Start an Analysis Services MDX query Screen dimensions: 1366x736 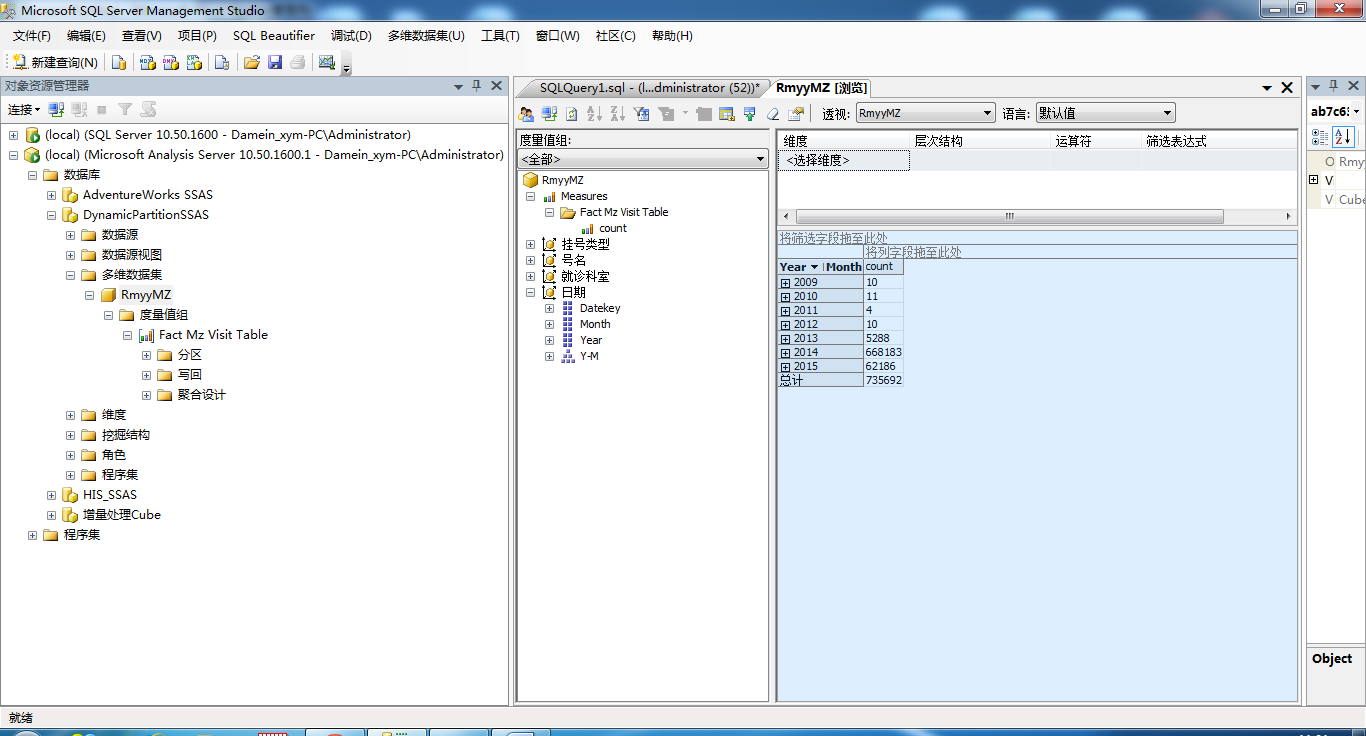coord(147,62)
